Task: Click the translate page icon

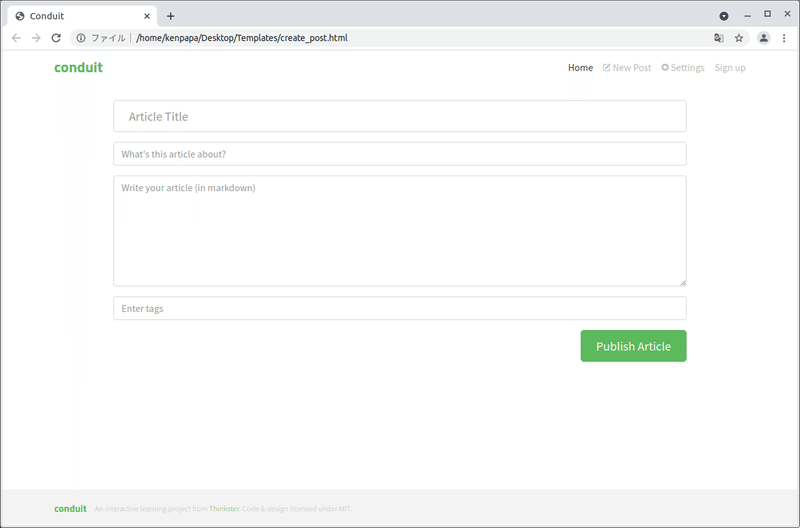Action: [x=718, y=38]
